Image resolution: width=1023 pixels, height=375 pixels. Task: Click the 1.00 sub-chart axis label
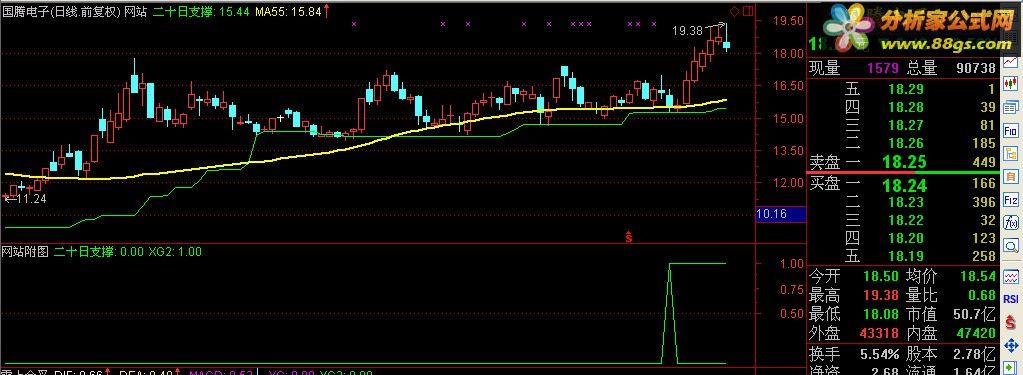tap(791, 263)
